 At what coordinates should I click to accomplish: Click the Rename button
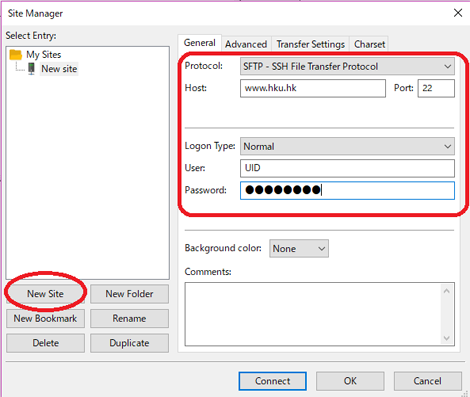pos(129,318)
